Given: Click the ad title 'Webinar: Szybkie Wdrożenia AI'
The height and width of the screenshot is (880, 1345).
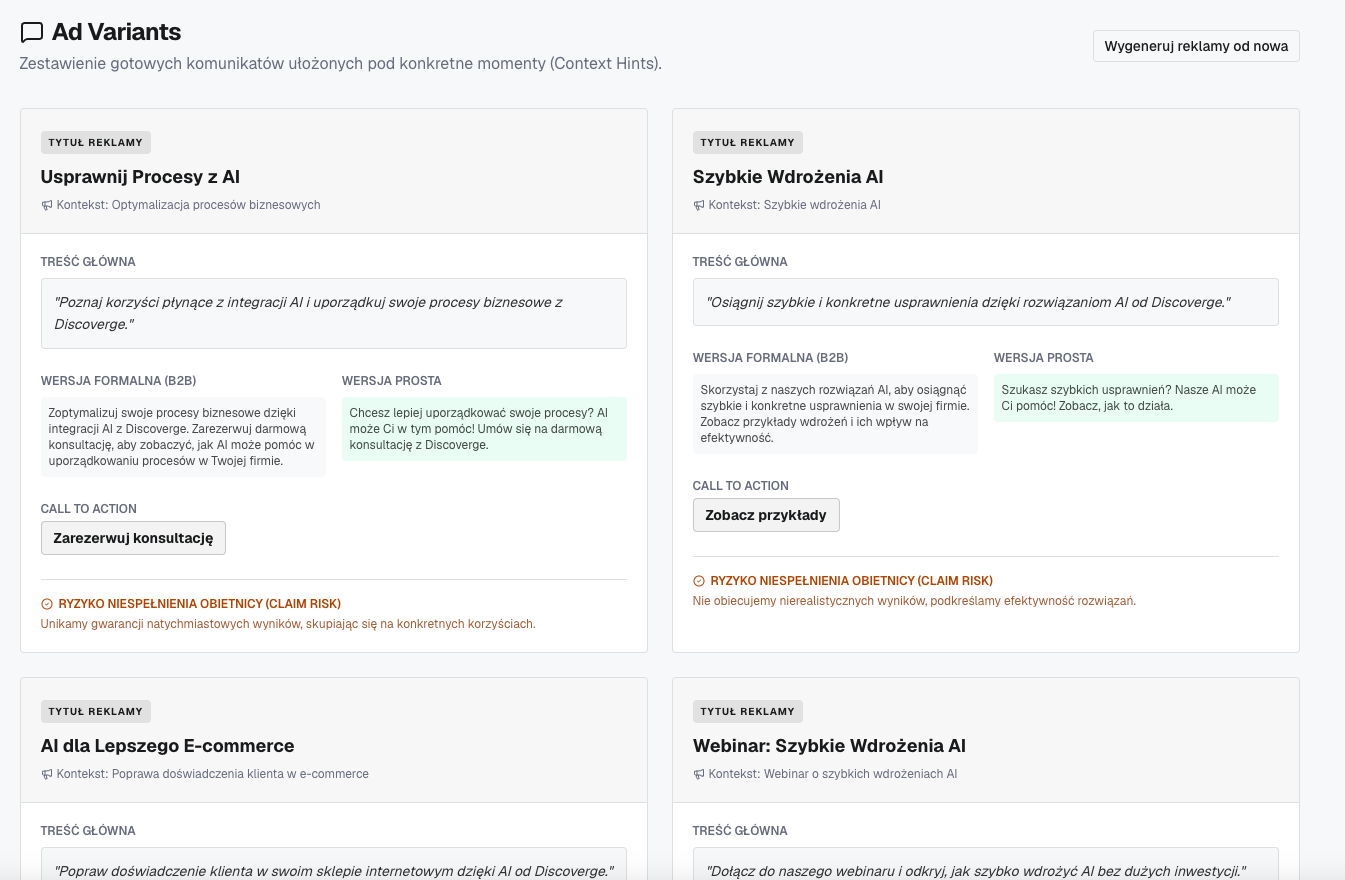Looking at the screenshot, I should pos(829,746).
